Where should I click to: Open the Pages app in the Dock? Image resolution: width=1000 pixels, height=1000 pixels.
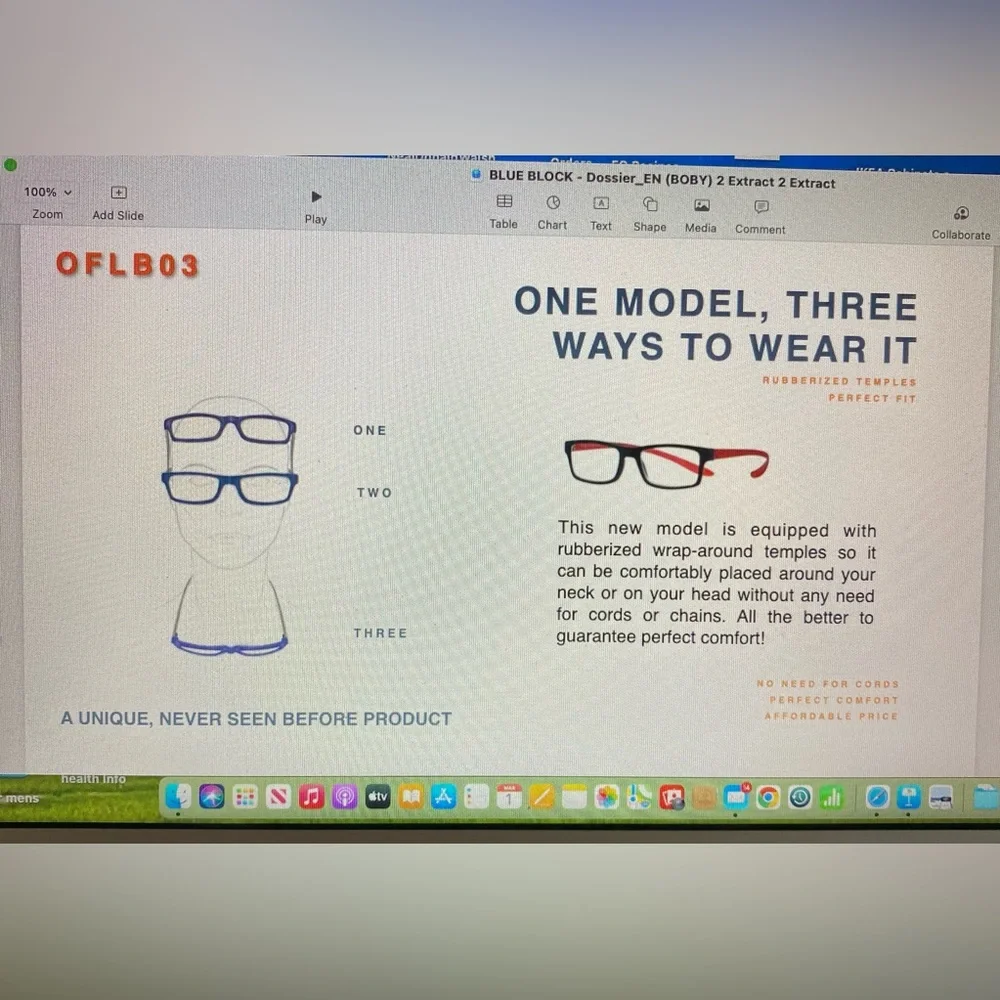[x=541, y=797]
